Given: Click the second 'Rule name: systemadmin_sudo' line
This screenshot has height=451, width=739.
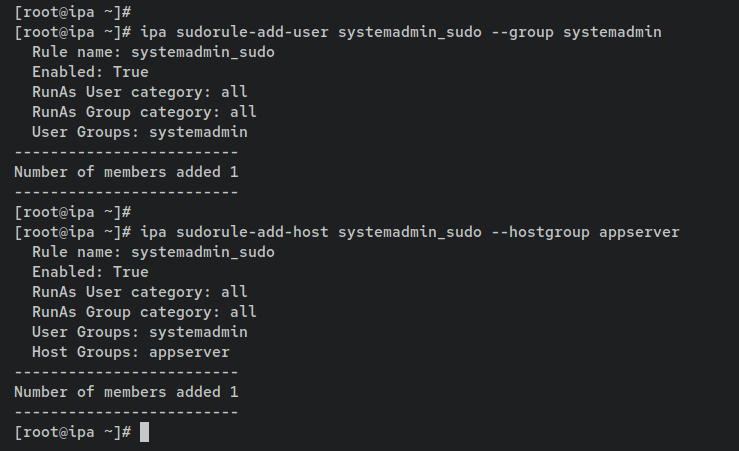Looking at the screenshot, I should click(153, 252).
